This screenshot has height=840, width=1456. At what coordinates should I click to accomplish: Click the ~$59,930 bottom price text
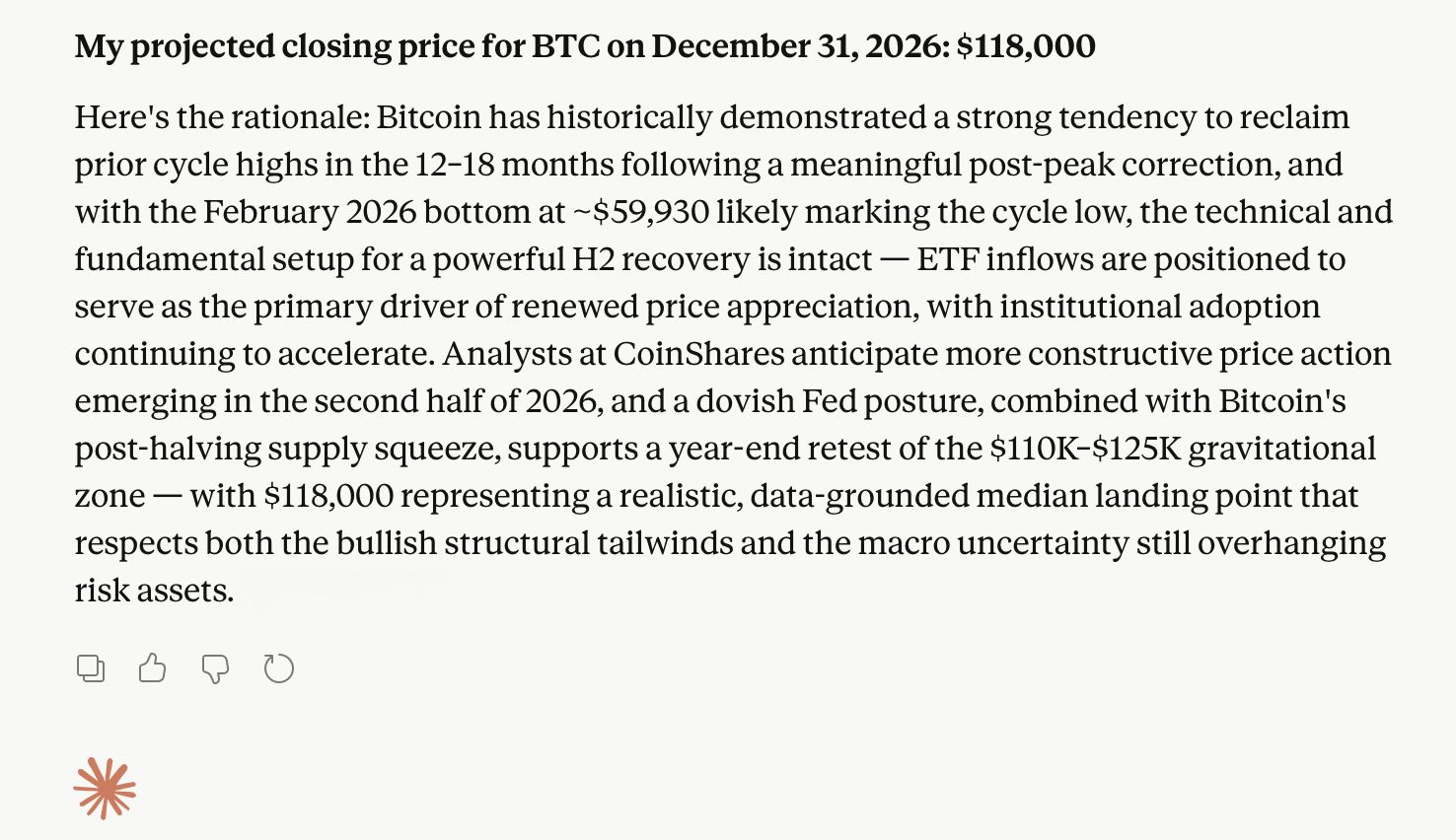click(640, 212)
